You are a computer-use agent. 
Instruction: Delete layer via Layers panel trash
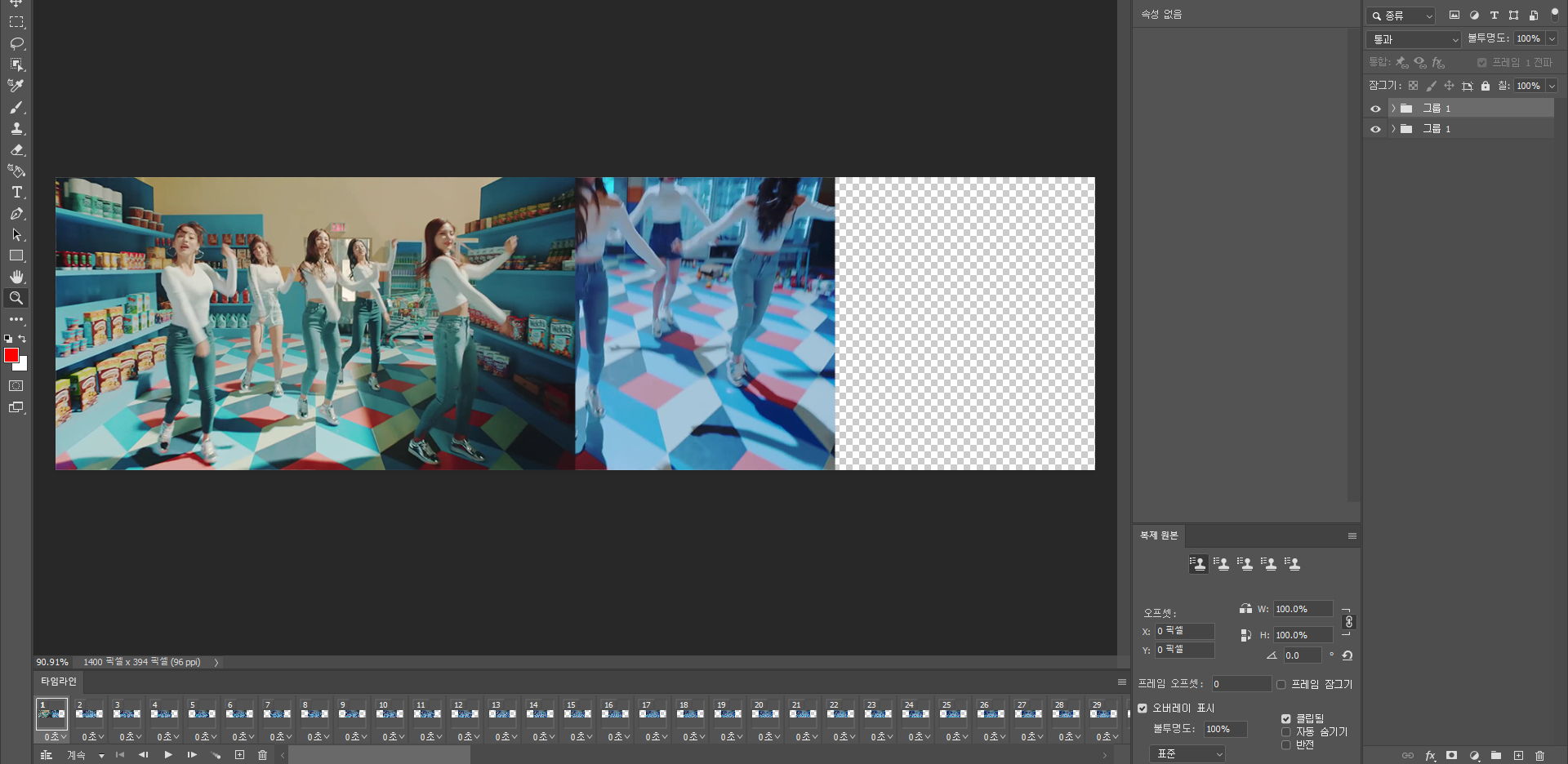[x=1540, y=756]
